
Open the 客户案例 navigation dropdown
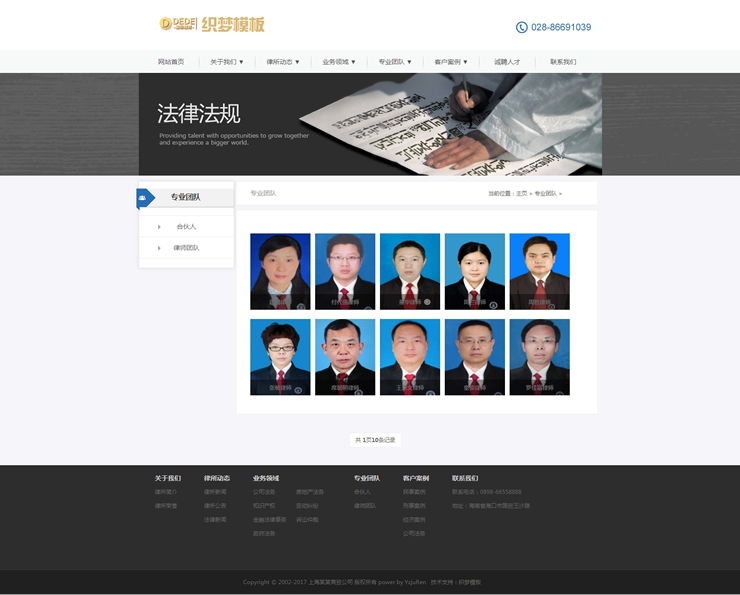click(x=451, y=62)
